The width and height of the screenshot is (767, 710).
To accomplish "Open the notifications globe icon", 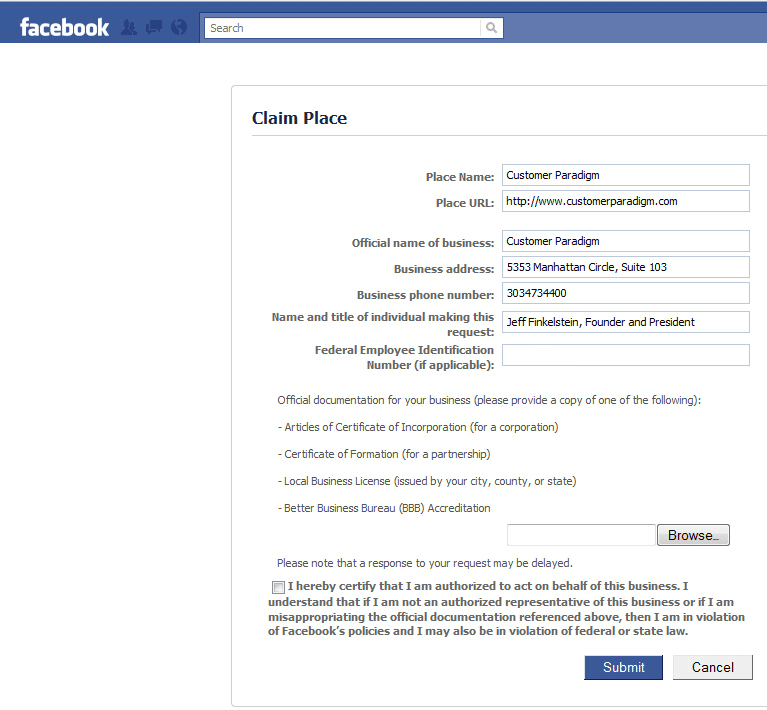I will click(x=179, y=27).
